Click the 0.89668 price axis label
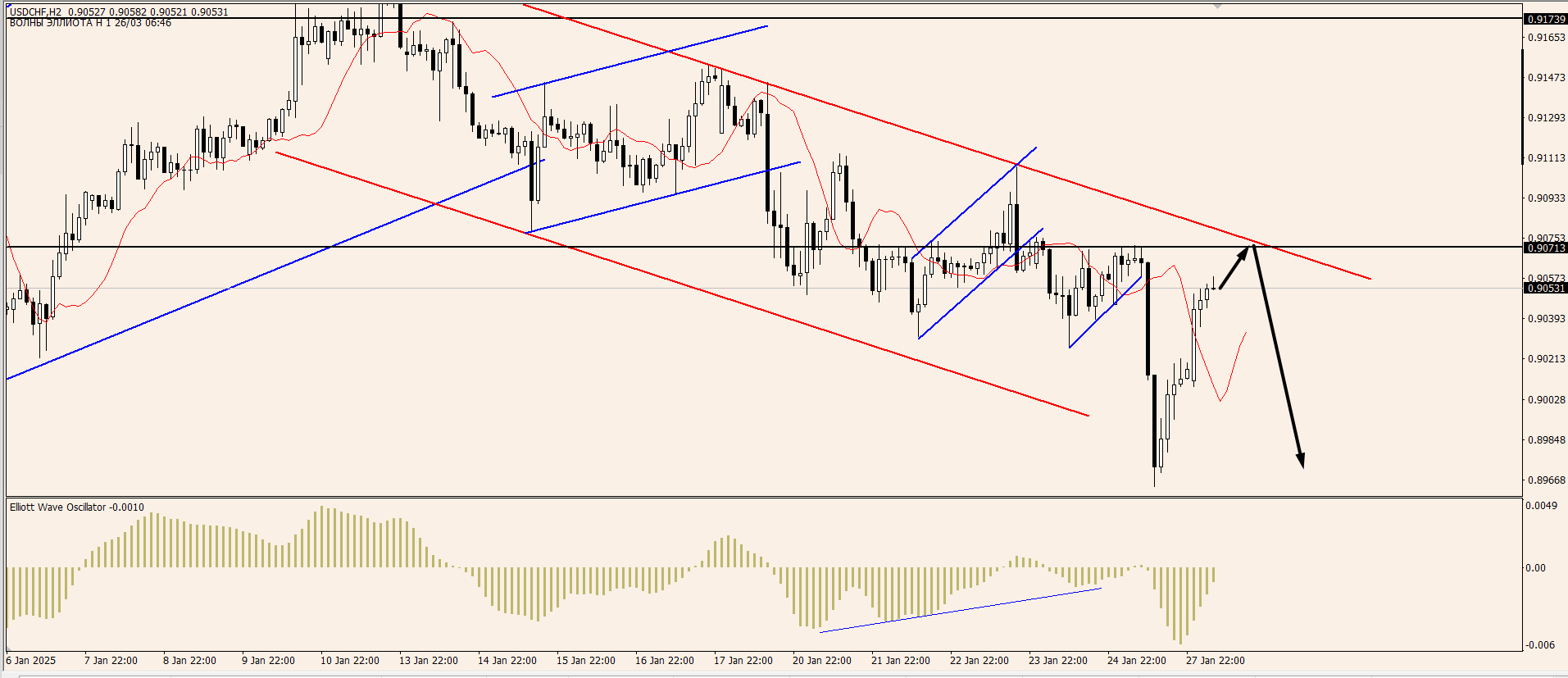The height and width of the screenshot is (678, 1568). coord(1547,480)
